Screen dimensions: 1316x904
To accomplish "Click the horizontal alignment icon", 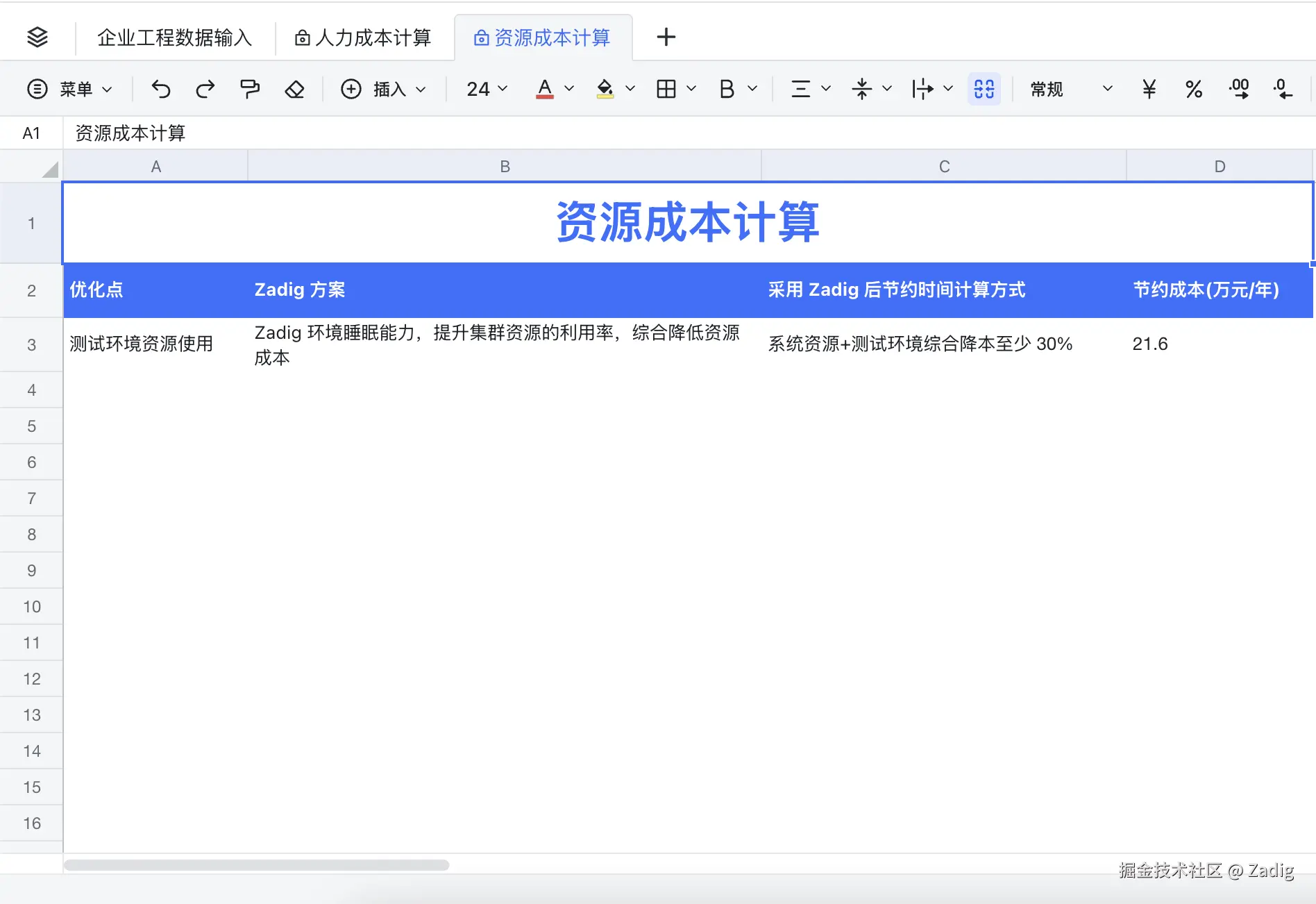I will coord(800,89).
